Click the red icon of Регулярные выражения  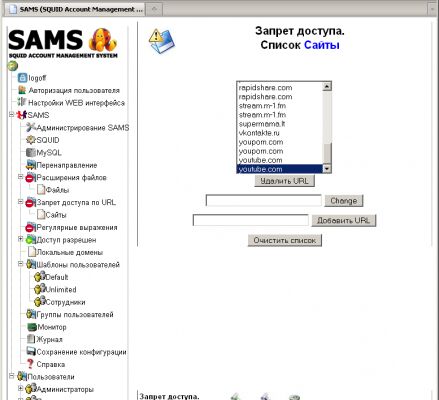coord(30,227)
